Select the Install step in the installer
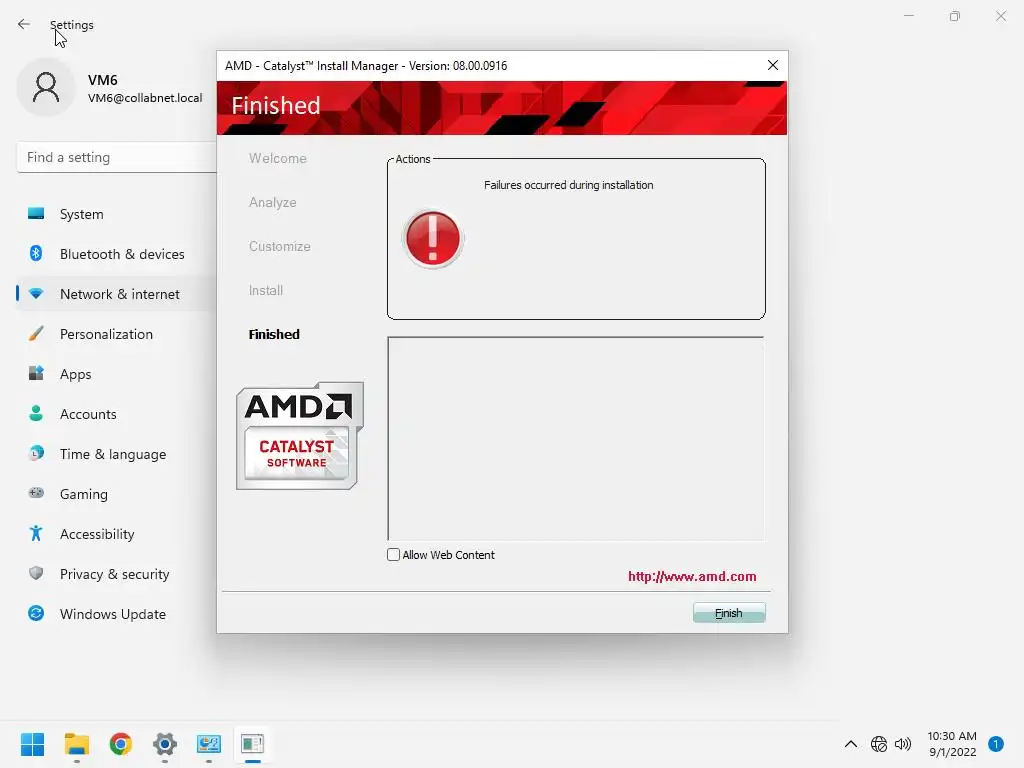Screen dimensions: 1024x768 (x=266, y=290)
